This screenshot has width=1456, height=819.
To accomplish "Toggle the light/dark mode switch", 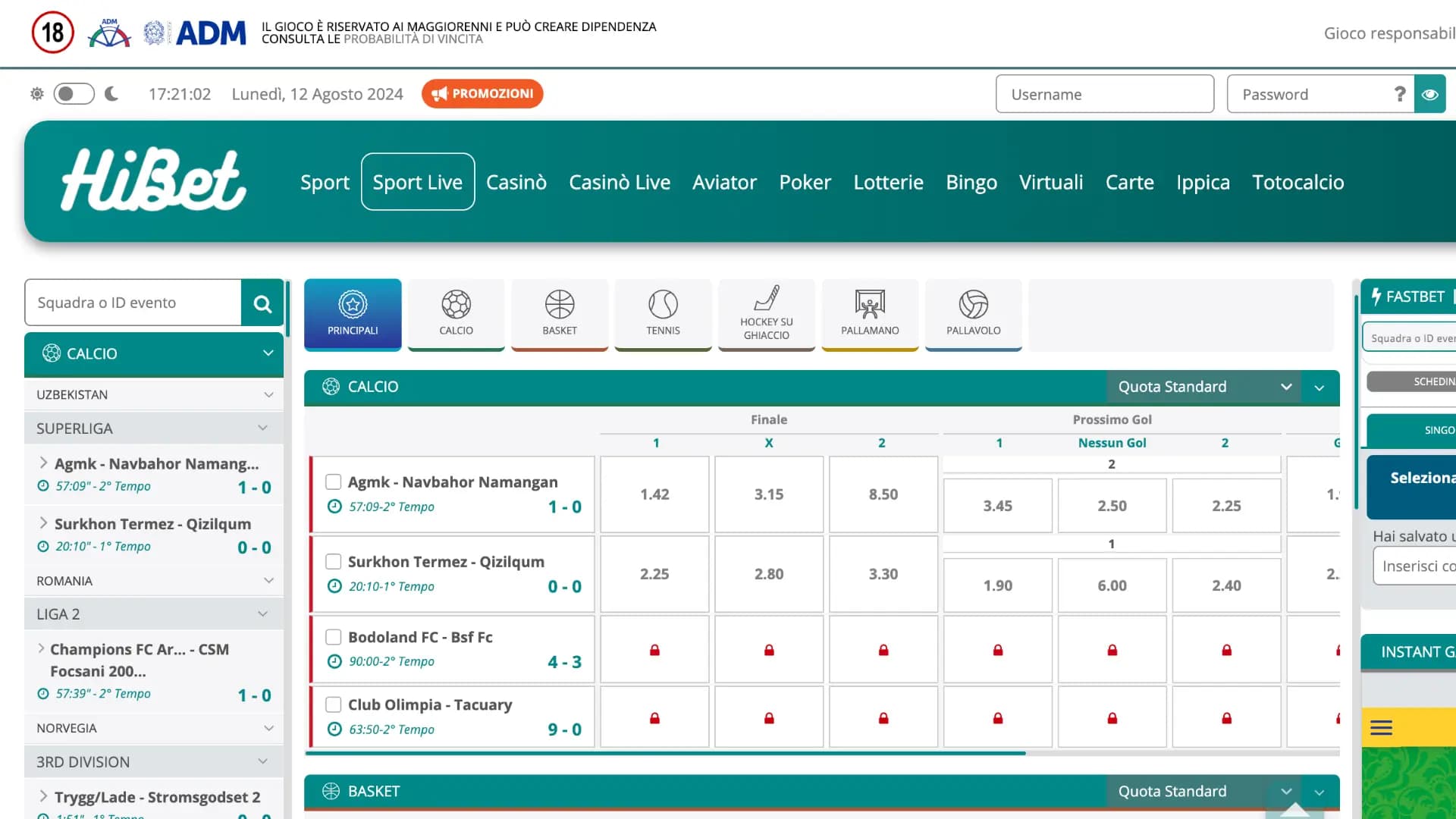I will point(74,94).
